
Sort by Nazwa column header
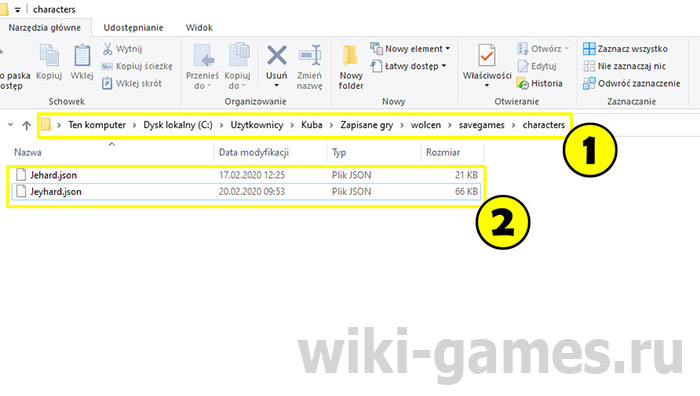[x=28, y=152]
